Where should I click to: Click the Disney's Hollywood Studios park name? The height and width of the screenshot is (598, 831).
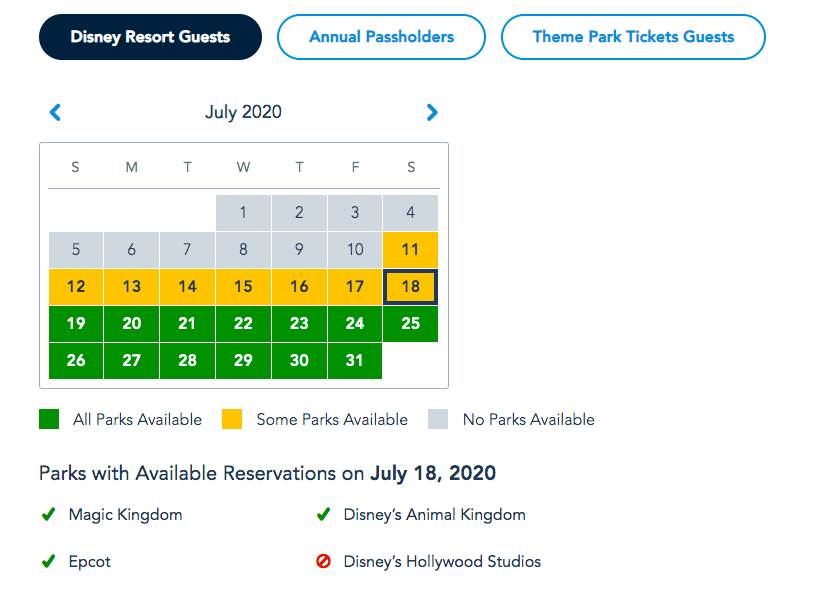tap(442, 562)
